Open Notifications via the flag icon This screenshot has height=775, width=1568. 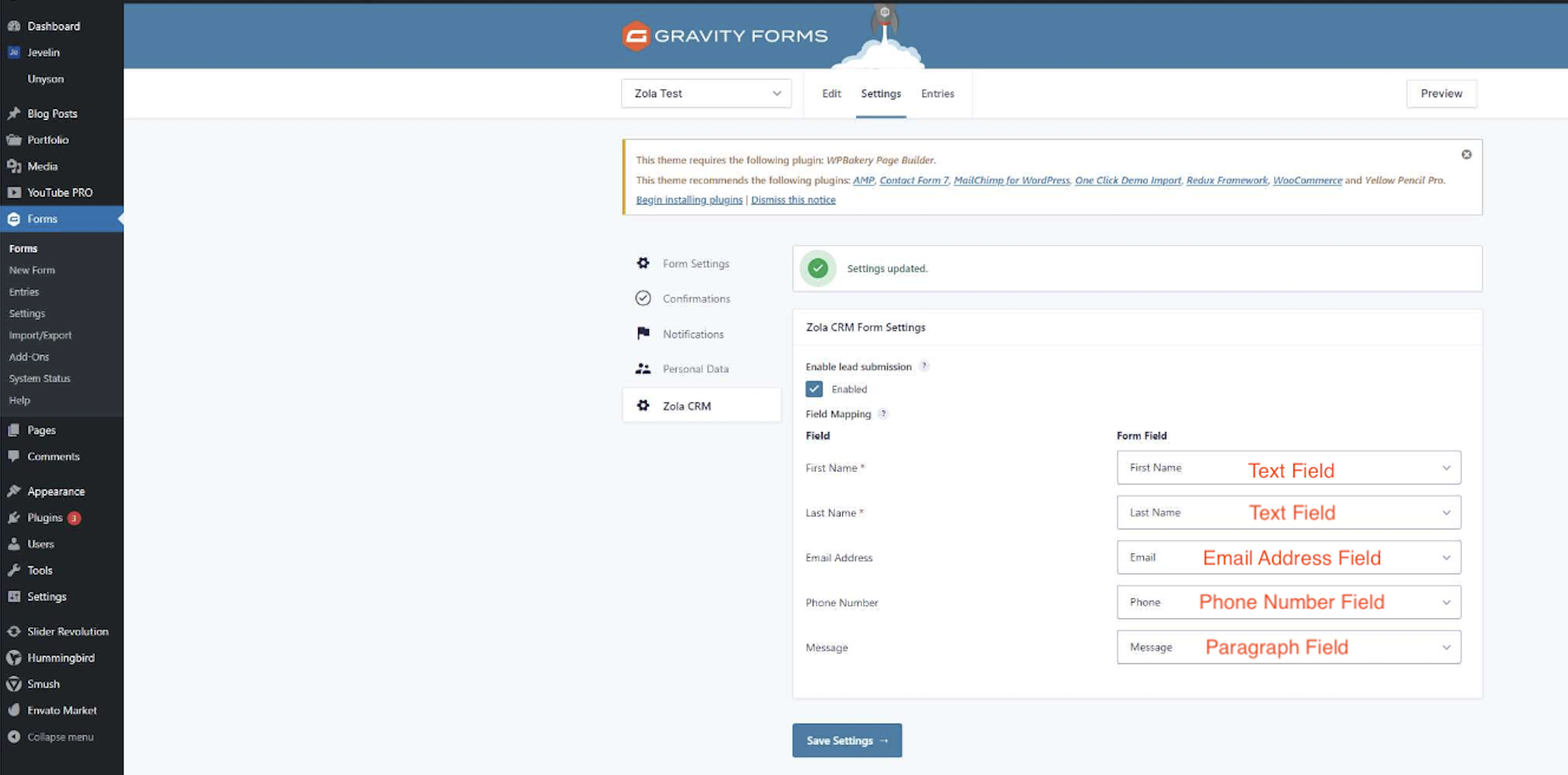coord(643,333)
